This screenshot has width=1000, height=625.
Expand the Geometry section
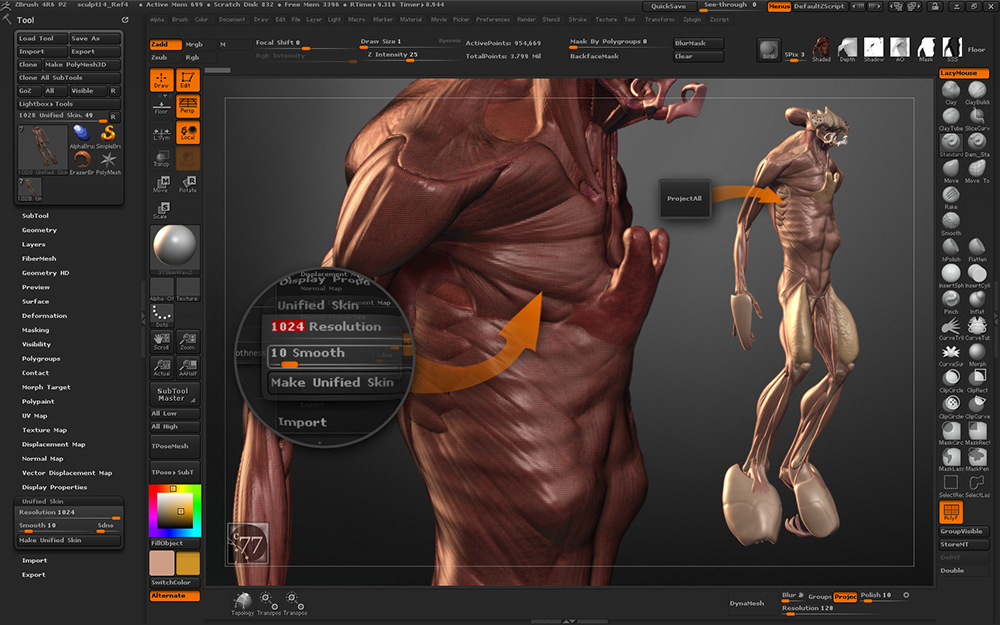coord(40,230)
